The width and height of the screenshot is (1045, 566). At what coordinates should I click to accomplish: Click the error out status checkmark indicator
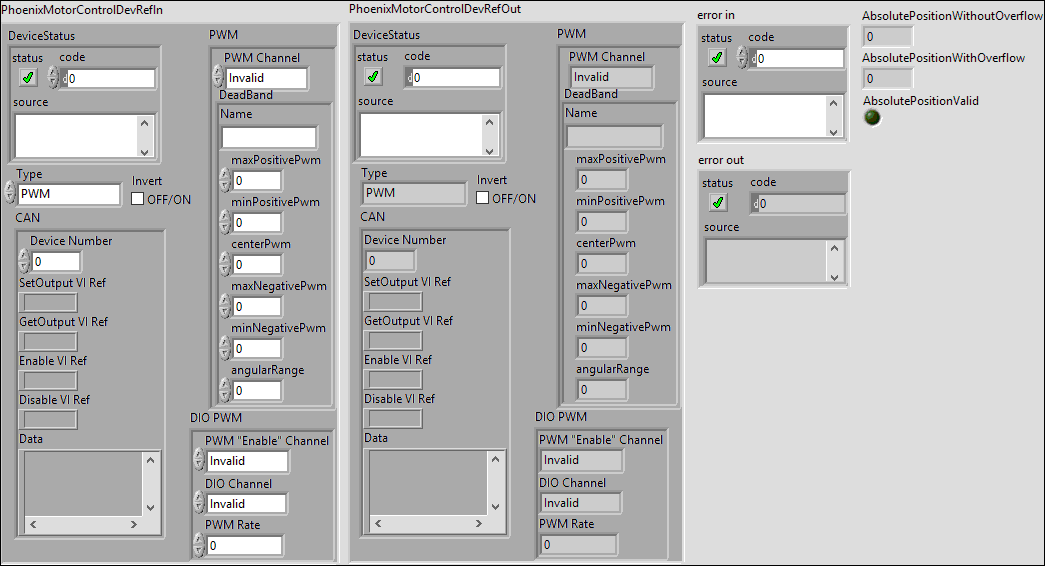coord(717,203)
